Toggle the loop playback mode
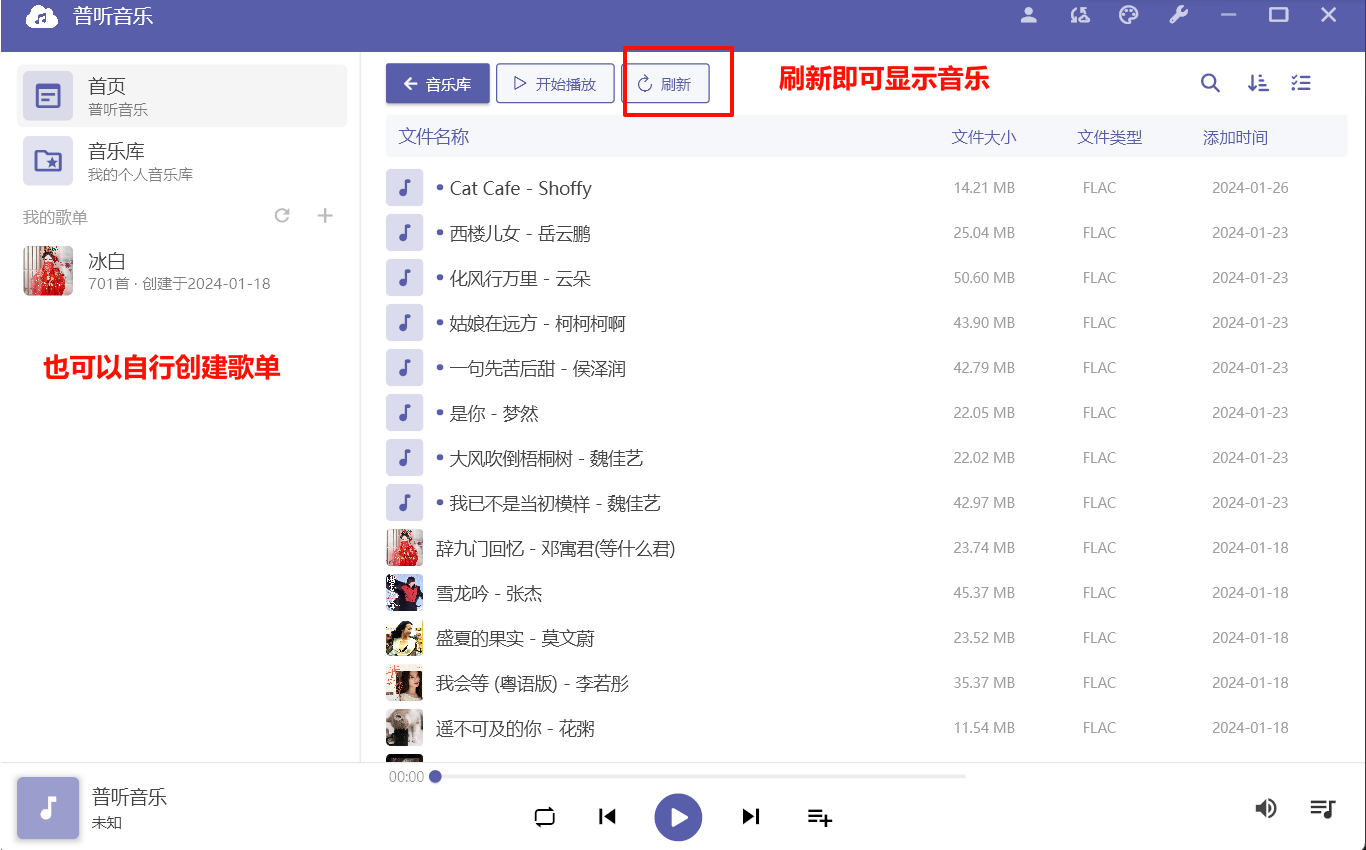Viewport: 1366px width, 850px height. tap(544, 817)
